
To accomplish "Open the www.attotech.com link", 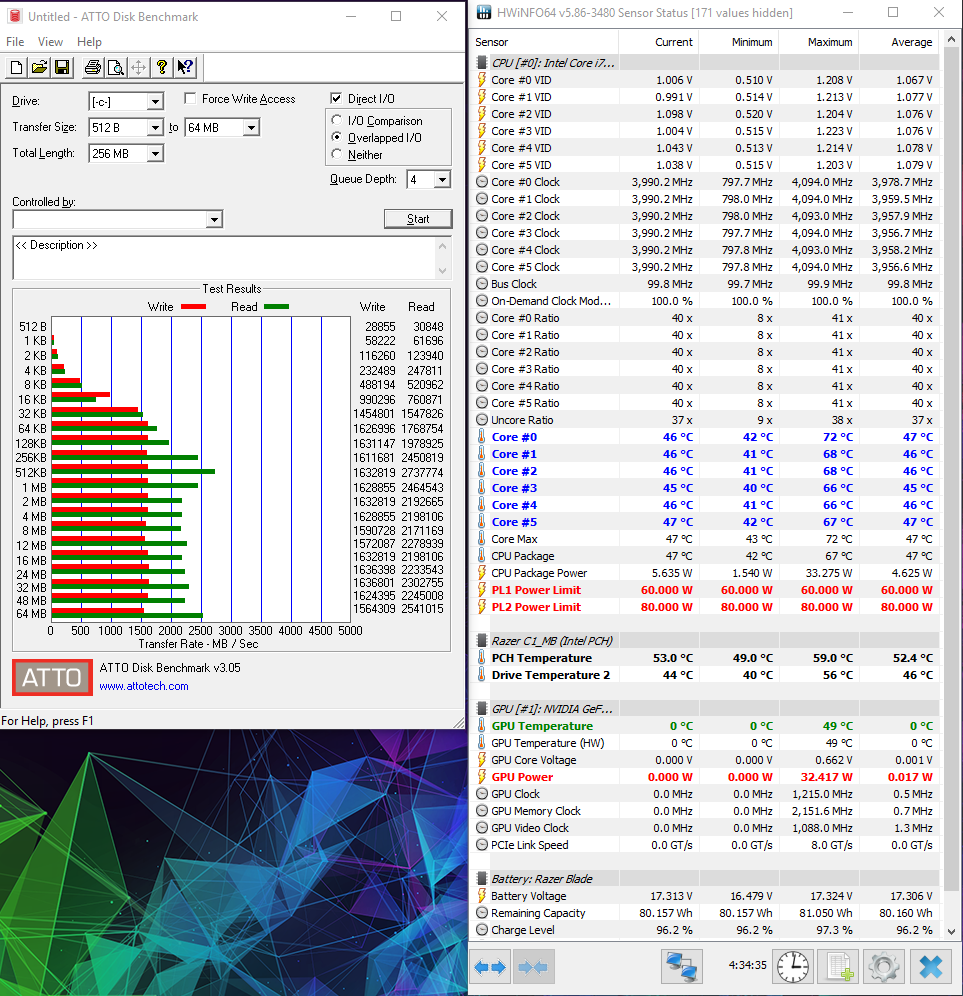I will pos(144,686).
